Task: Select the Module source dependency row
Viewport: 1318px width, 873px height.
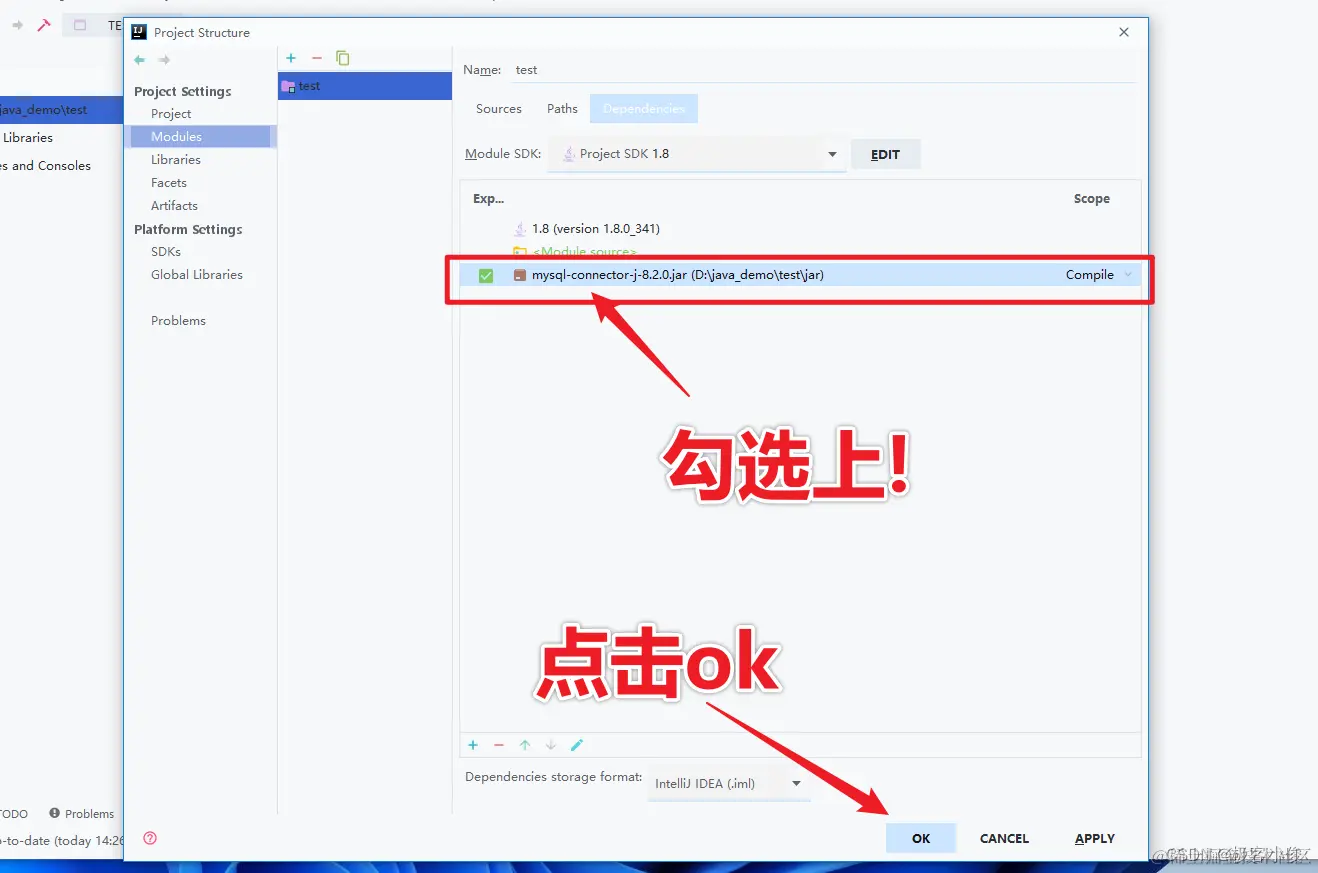Action: pos(800,252)
